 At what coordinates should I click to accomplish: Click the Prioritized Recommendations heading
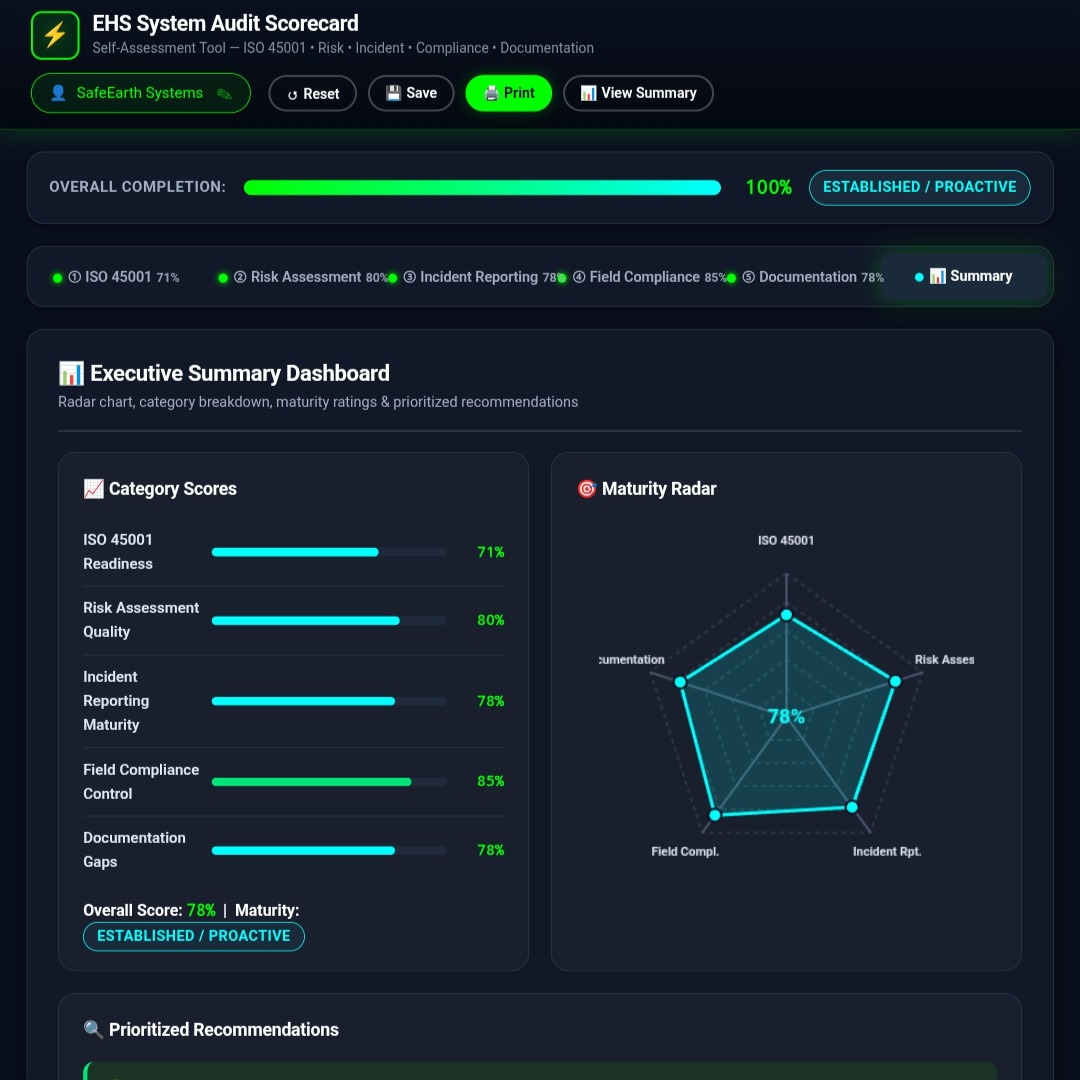[224, 1029]
